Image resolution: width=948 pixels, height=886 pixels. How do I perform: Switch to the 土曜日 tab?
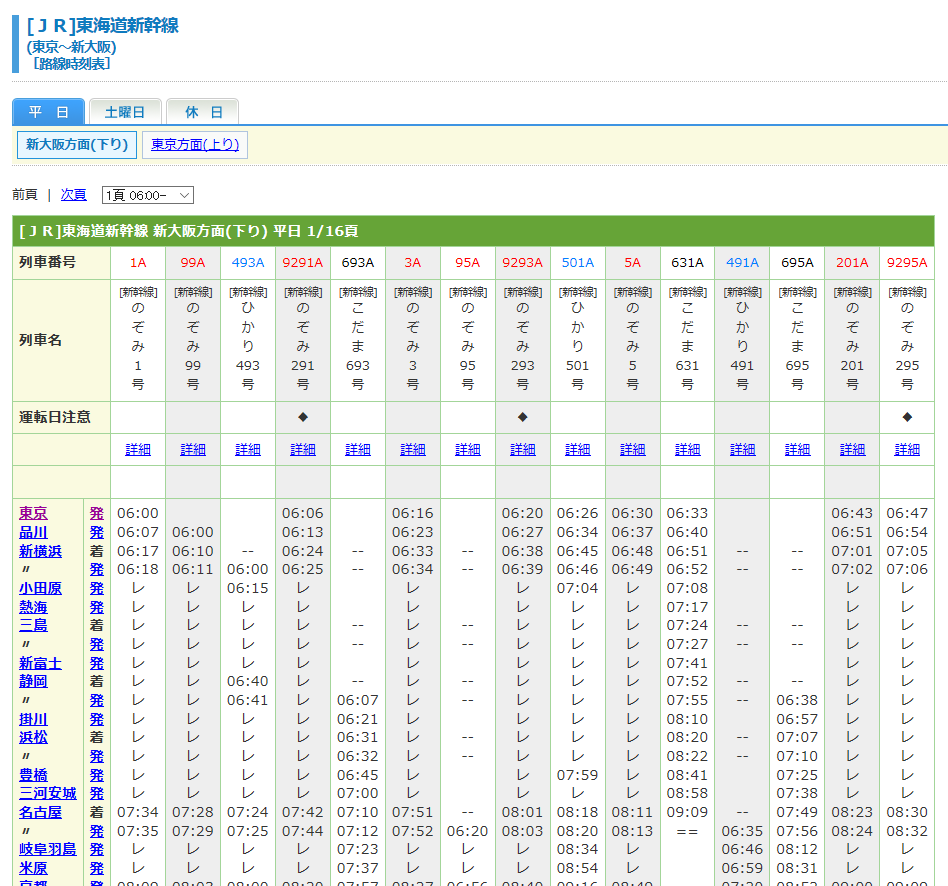pos(125,112)
